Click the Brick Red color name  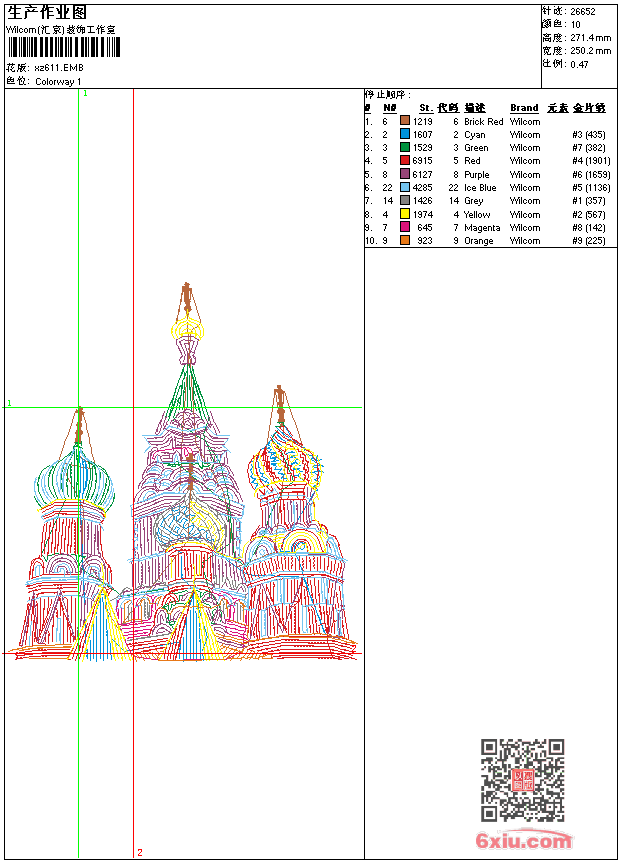click(x=483, y=122)
